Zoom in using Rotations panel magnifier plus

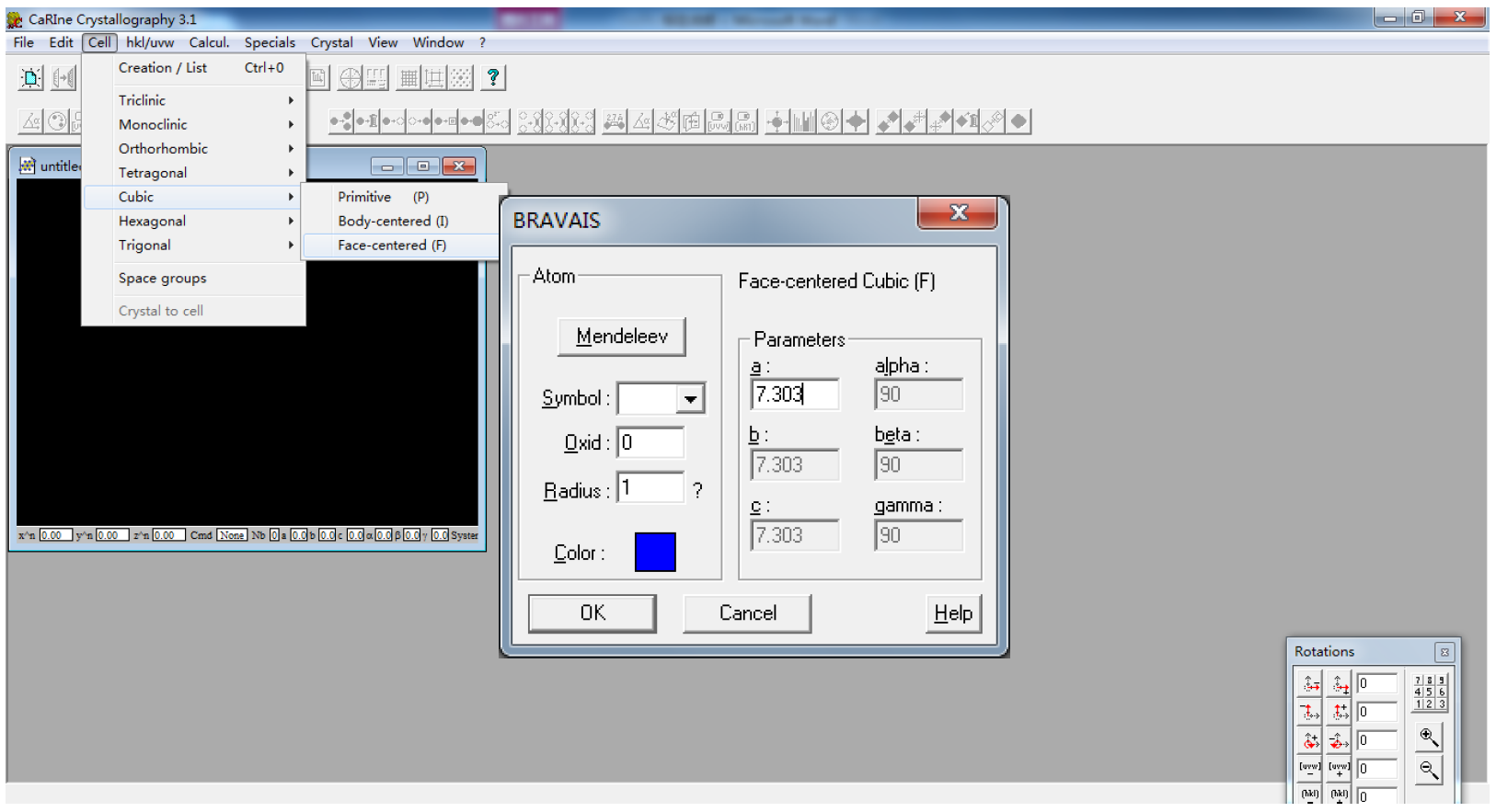(1429, 737)
